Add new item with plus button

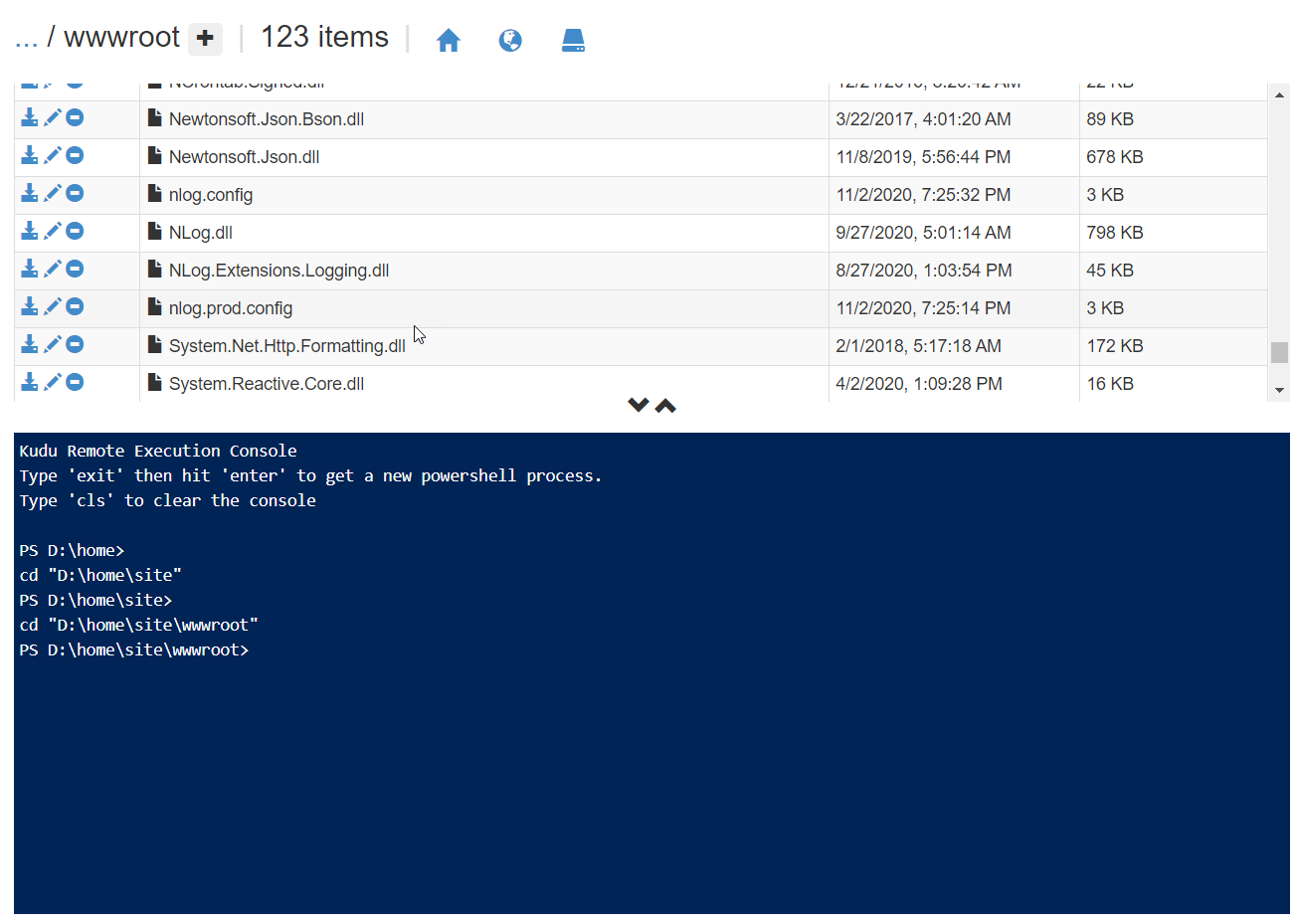point(205,39)
